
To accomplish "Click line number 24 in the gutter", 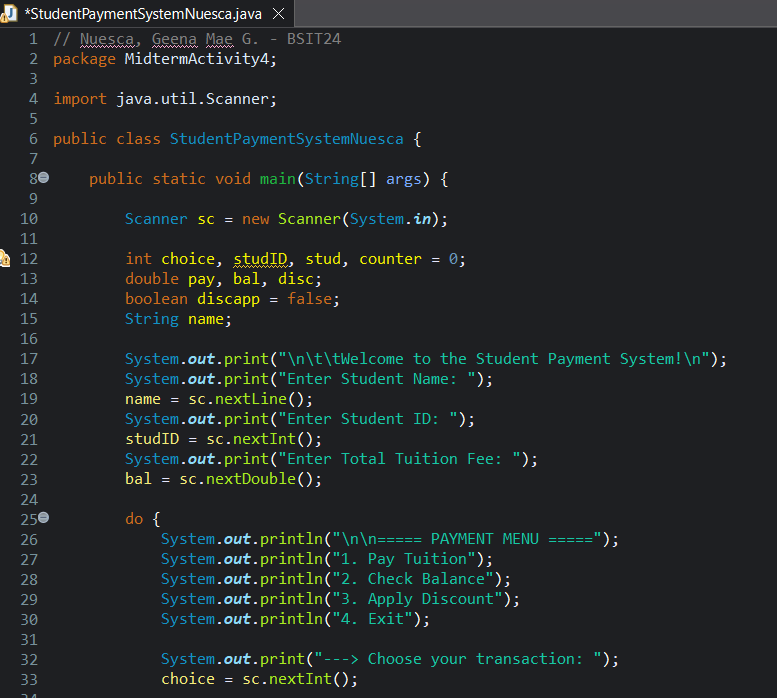I will click(x=29, y=499).
